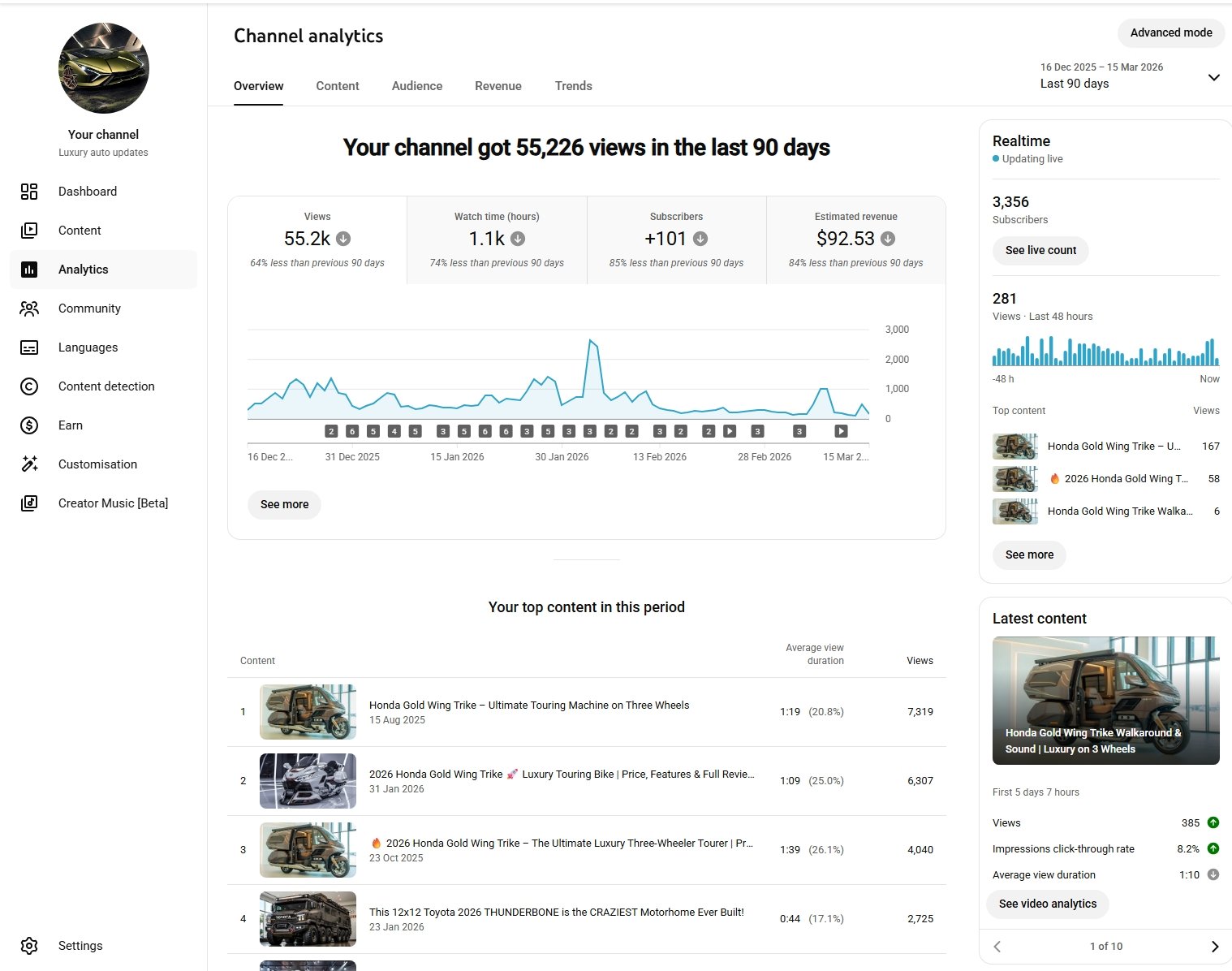
Task: Open Honda Gold Wing Trike Walkaround thumbnail
Action: click(x=1105, y=700)
